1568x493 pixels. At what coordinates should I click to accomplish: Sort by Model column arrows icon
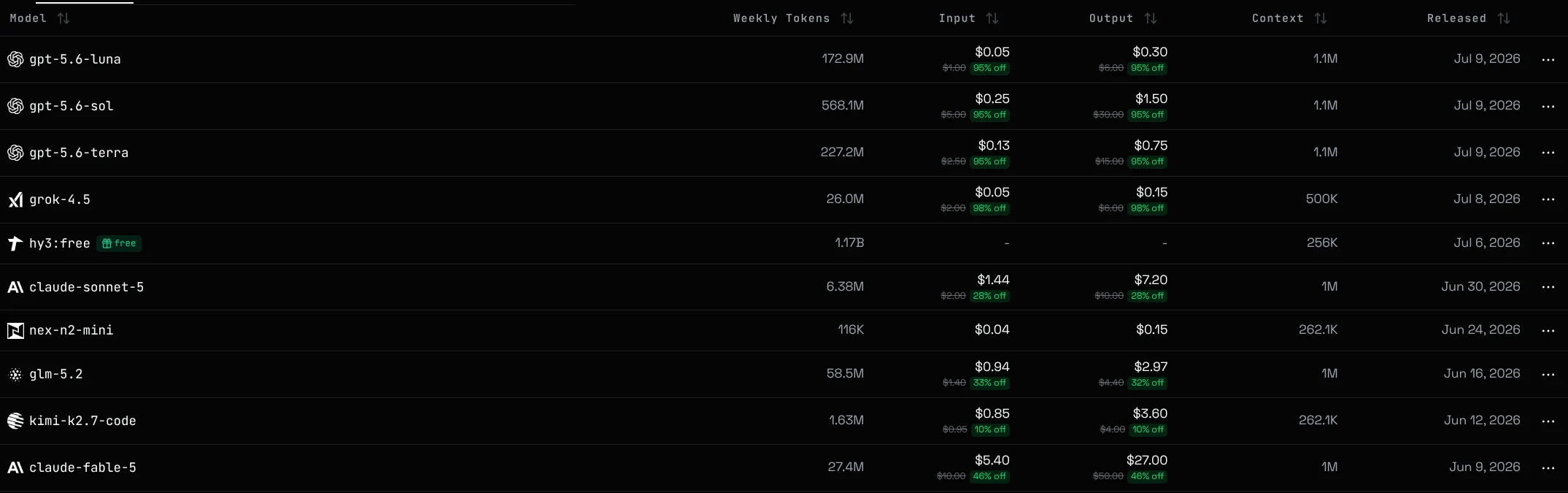click(63, 18)
